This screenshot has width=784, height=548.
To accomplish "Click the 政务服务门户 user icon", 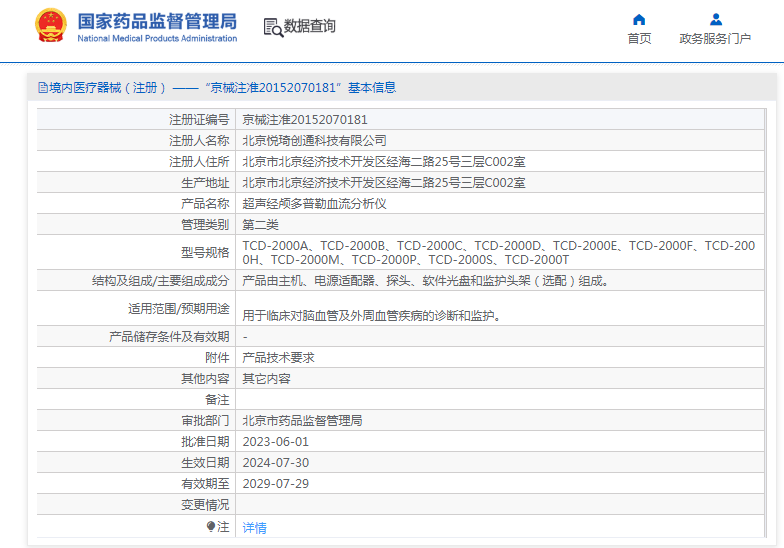I will tap(716, 20).
